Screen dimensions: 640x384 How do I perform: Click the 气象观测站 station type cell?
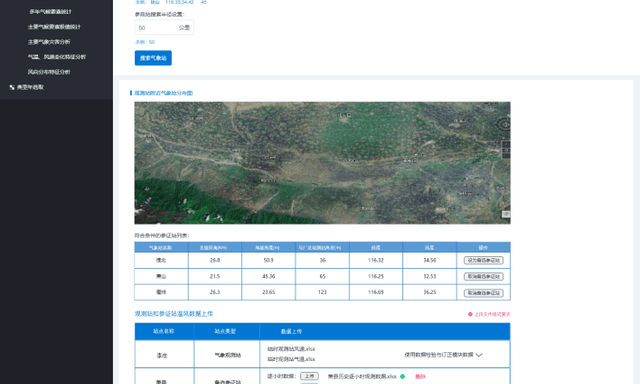point(227,355)
